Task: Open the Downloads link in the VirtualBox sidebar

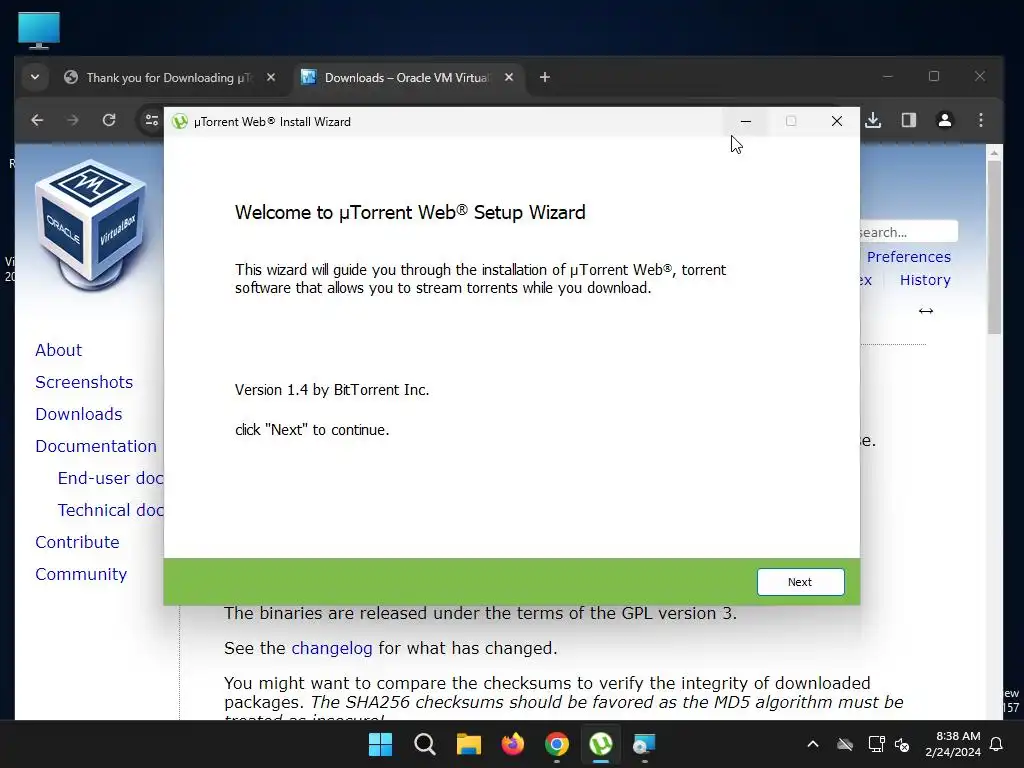Action: pyautogui.click(x=79, y=414)
